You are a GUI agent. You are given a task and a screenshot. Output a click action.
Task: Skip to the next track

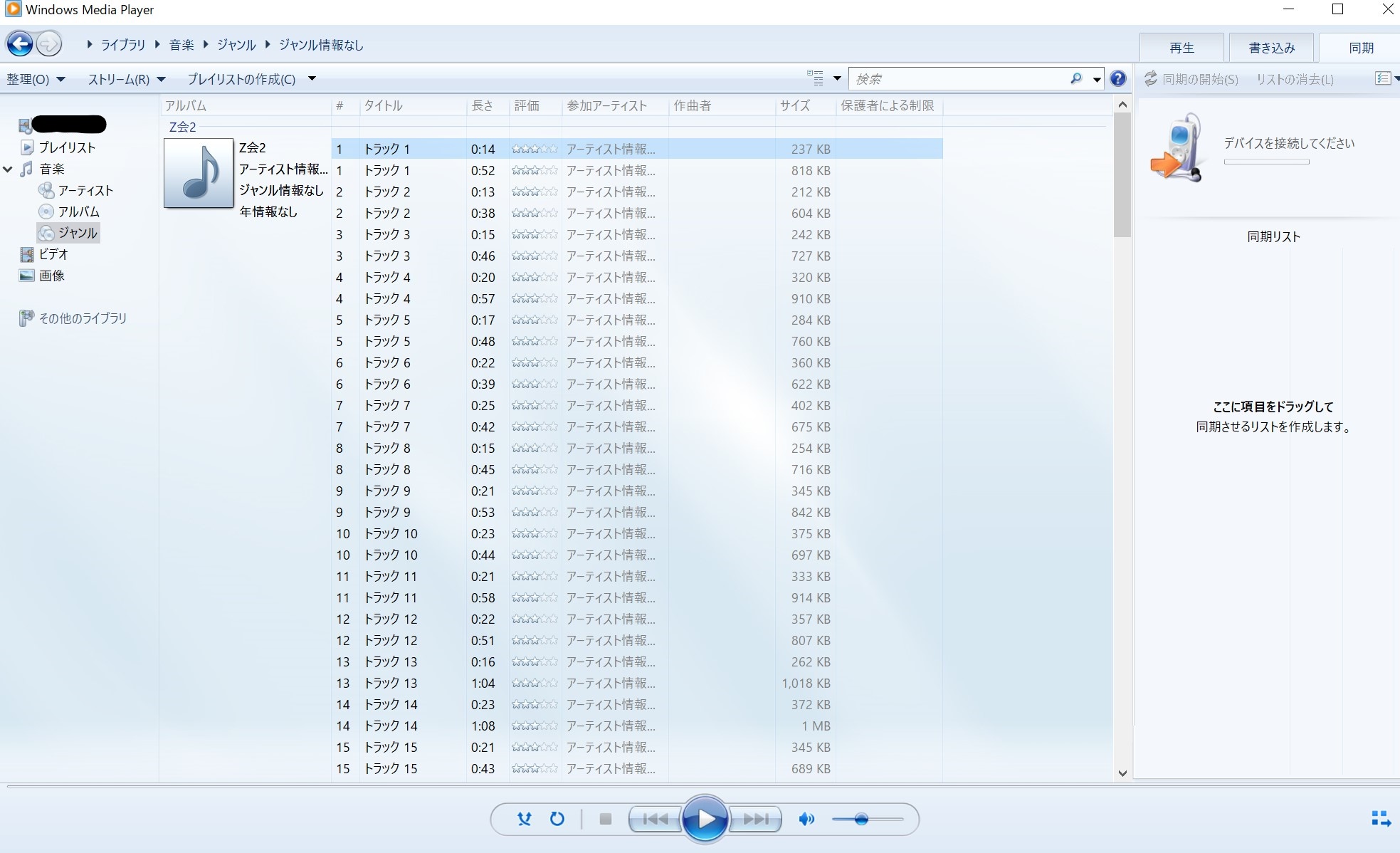coord(755,819)
